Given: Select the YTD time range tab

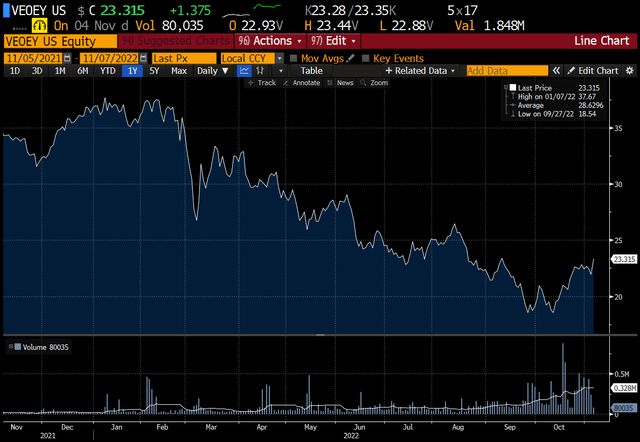Looking at the screenshot, I should (108, 71).
